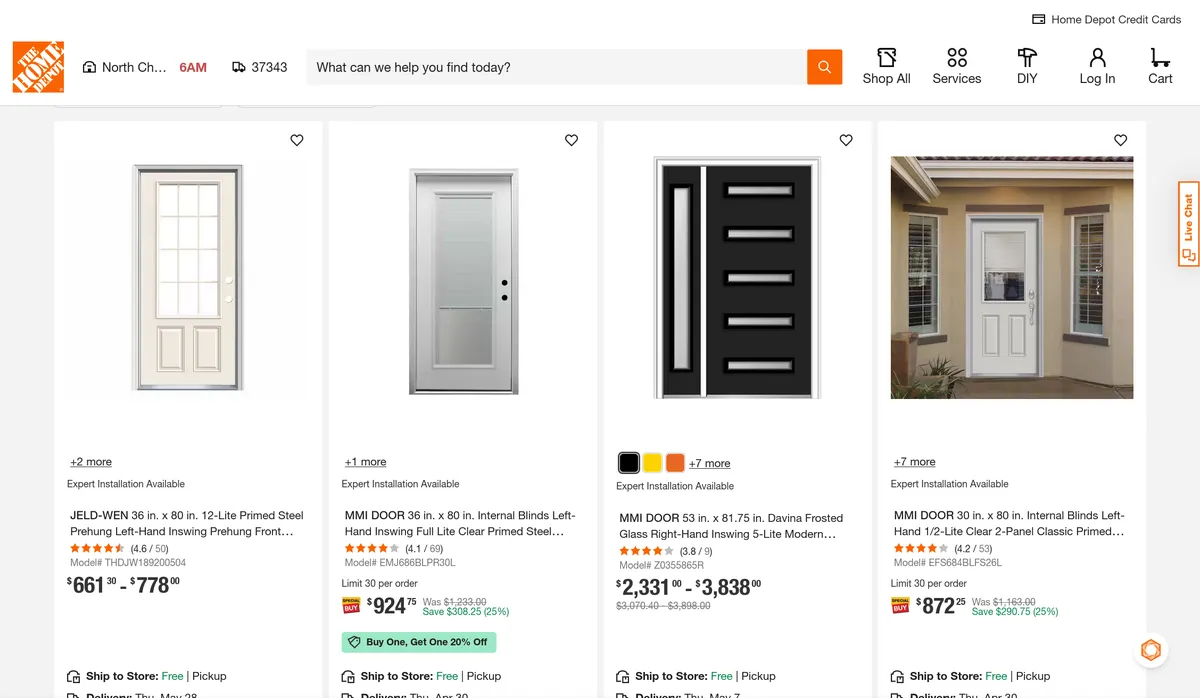Open Live Chat side tab
This screenshot has width=1200, height=698.
1188,223
